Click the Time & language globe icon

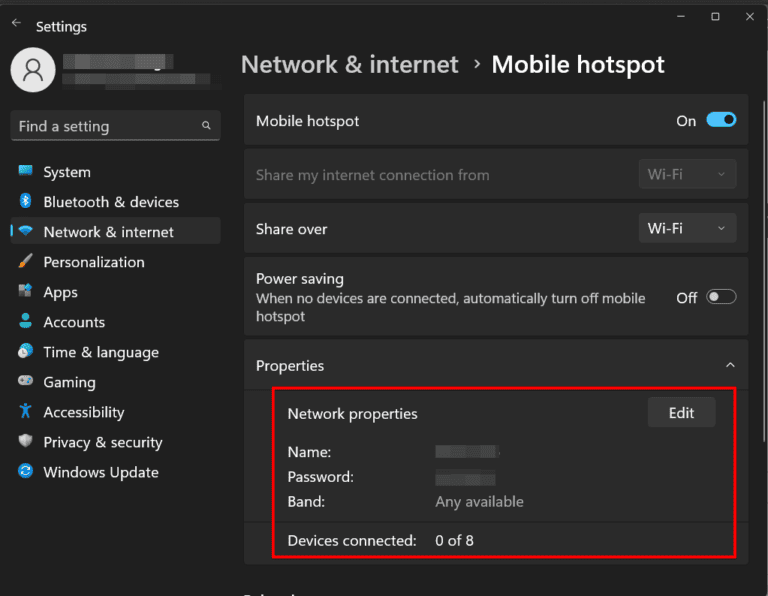click(25, 352)
